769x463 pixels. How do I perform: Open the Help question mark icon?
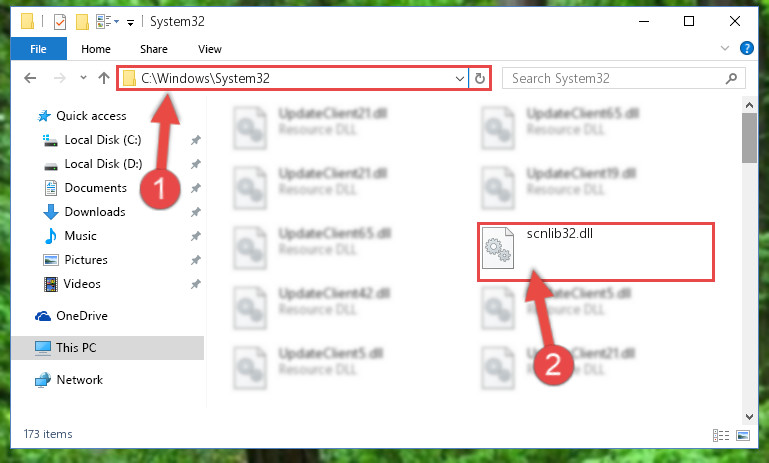click(x=746, y=48)
